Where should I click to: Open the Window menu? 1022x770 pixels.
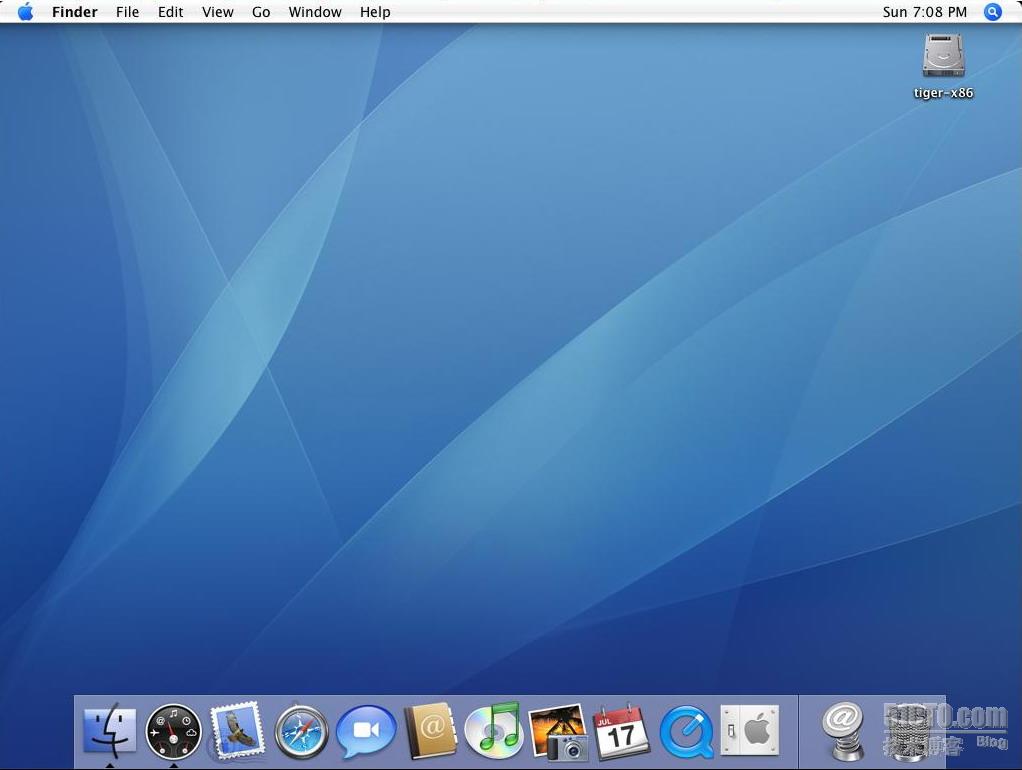tap(315, 12)
